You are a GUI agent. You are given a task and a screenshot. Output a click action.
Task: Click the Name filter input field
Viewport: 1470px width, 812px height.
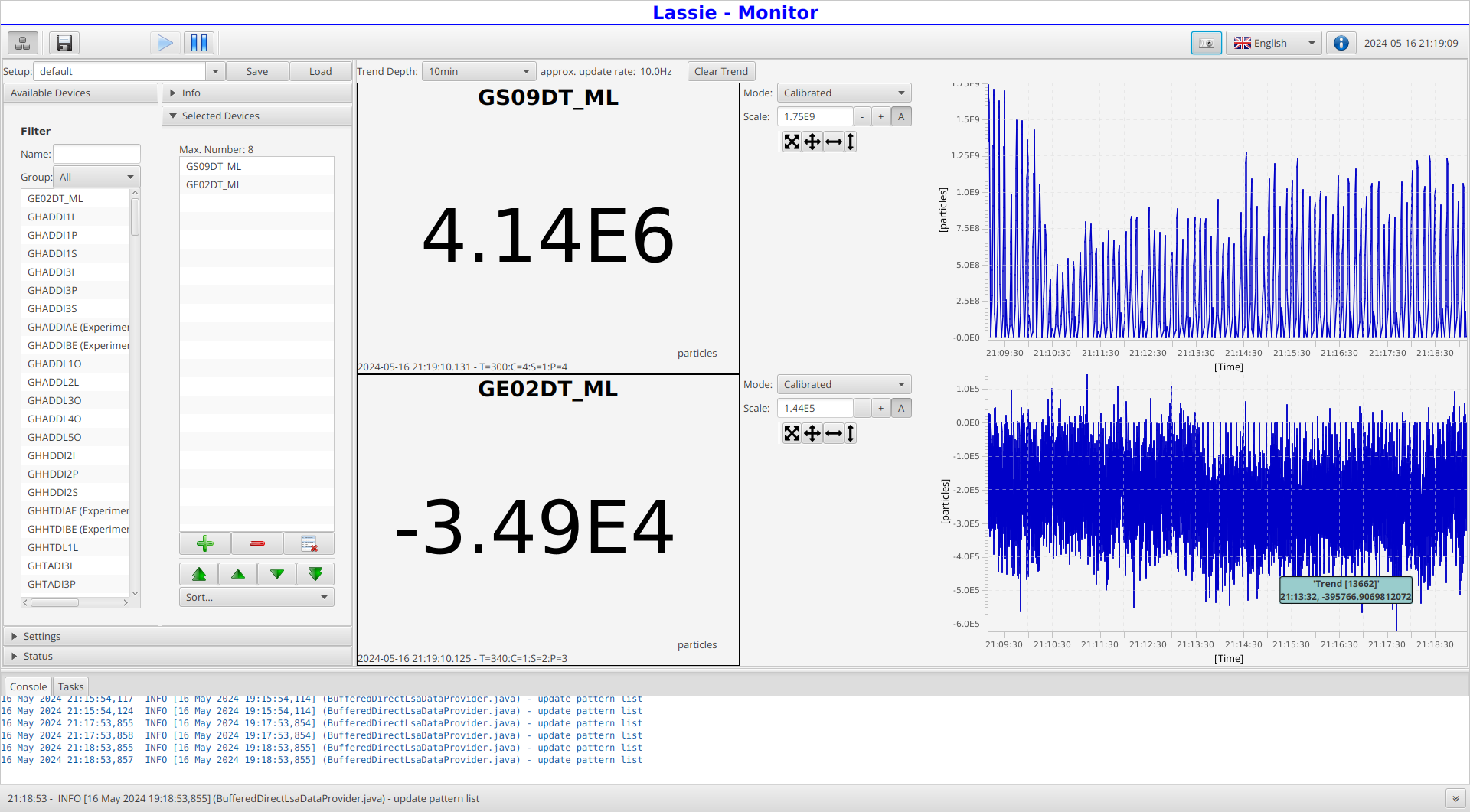coord(96,154)
